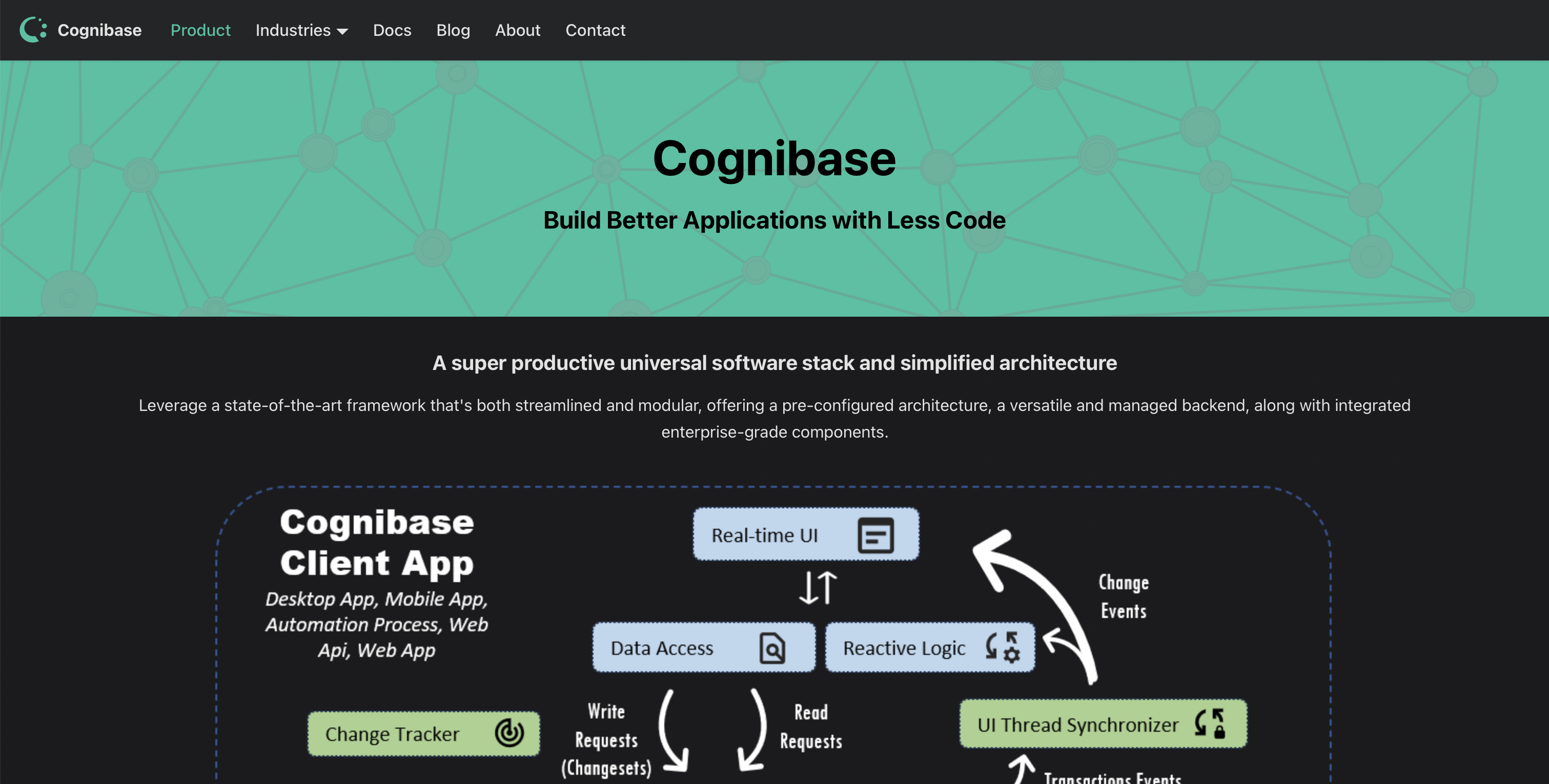This screenshot has height=784, width=1549.
Task: Click the Data Access document search icon
Action: pyautogui.click(x=772, y=648)
